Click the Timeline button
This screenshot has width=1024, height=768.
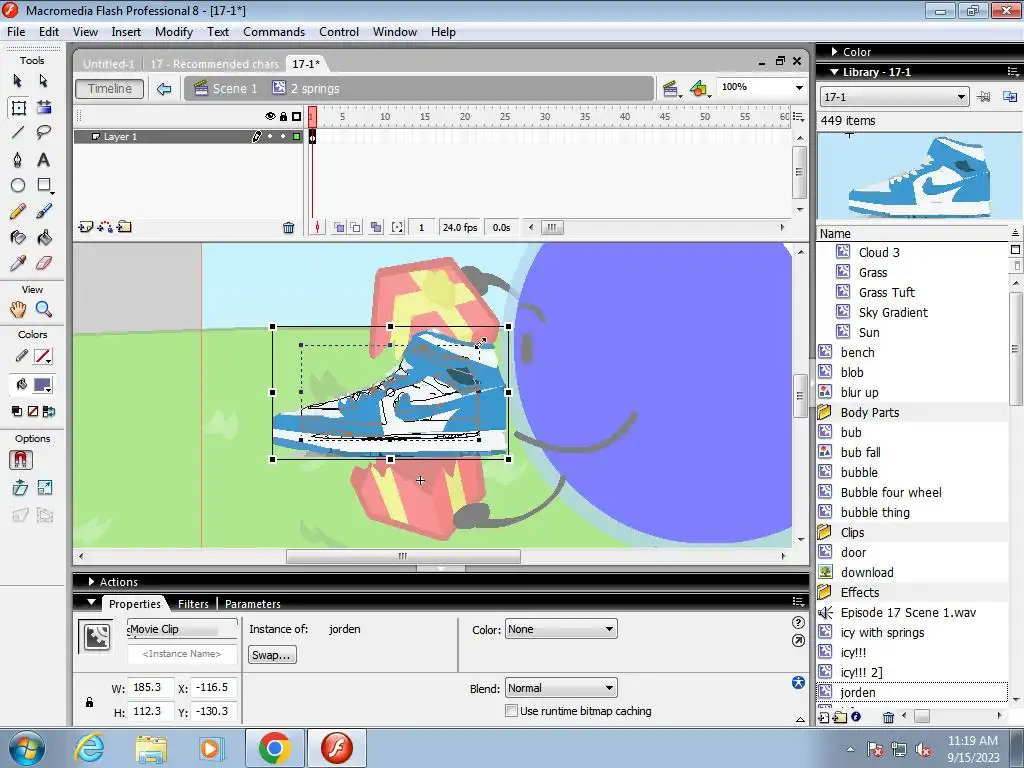[110, 88]
